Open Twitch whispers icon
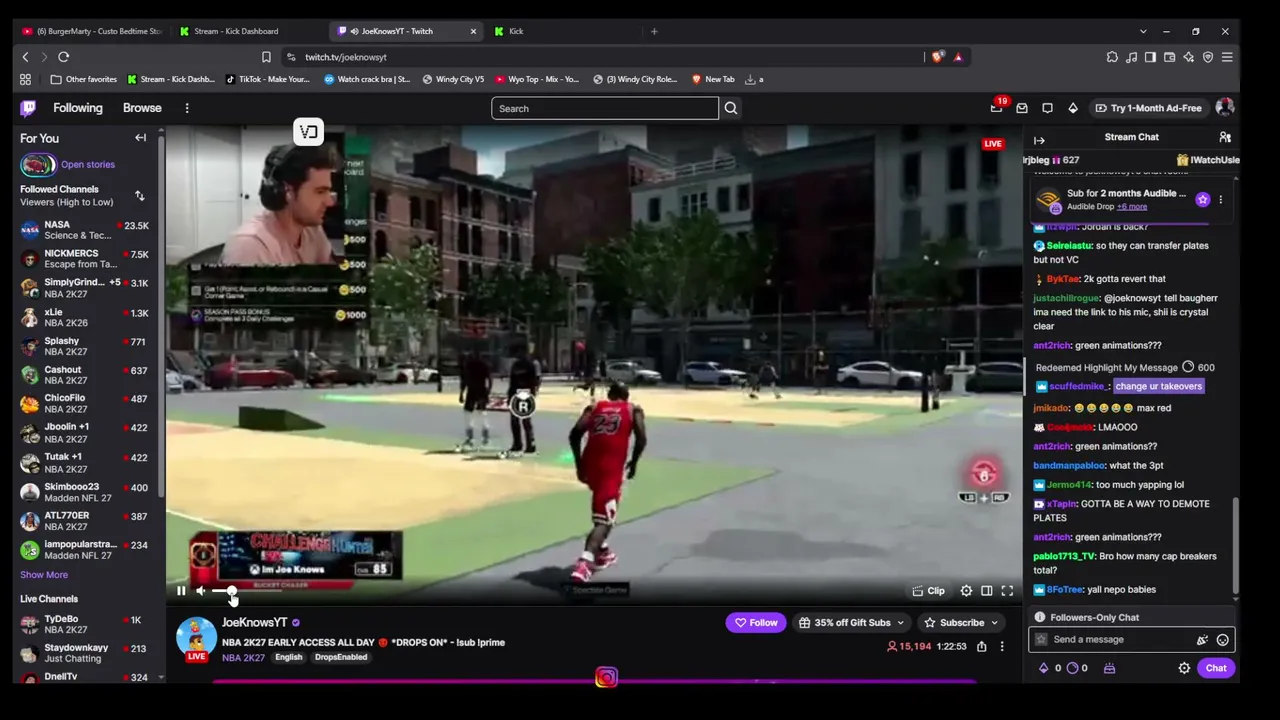Viewport: 1280px width, 720px height. 1047,108
